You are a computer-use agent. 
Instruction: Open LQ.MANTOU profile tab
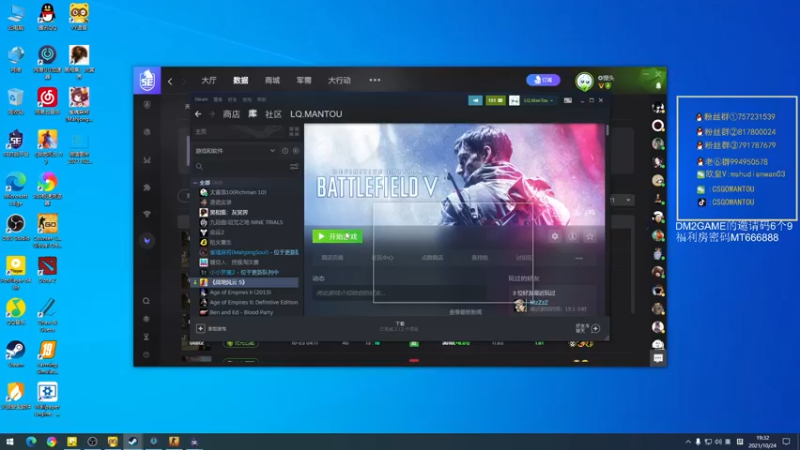pyautogui.click(x=316, y=114)
